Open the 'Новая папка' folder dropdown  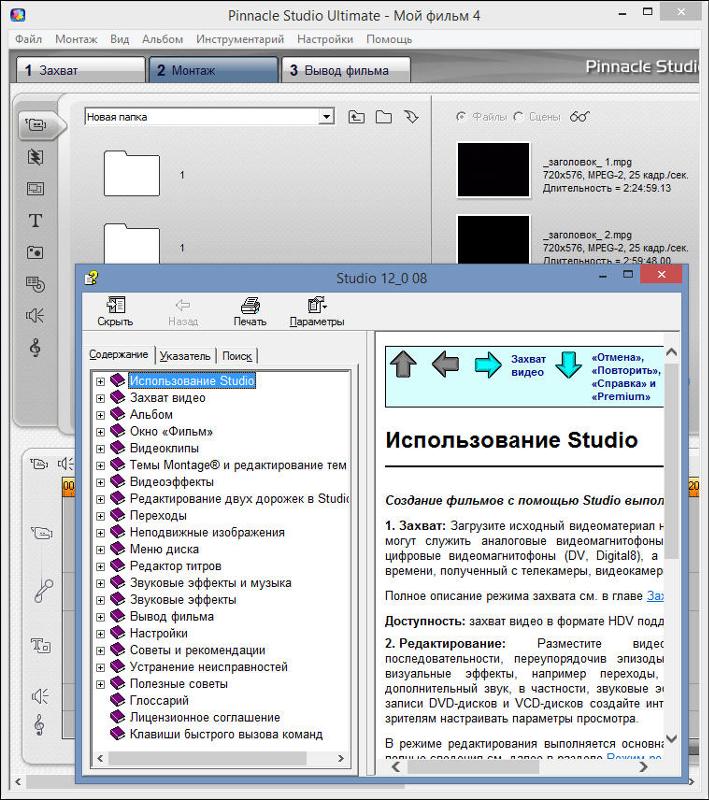tap(326, 118)
